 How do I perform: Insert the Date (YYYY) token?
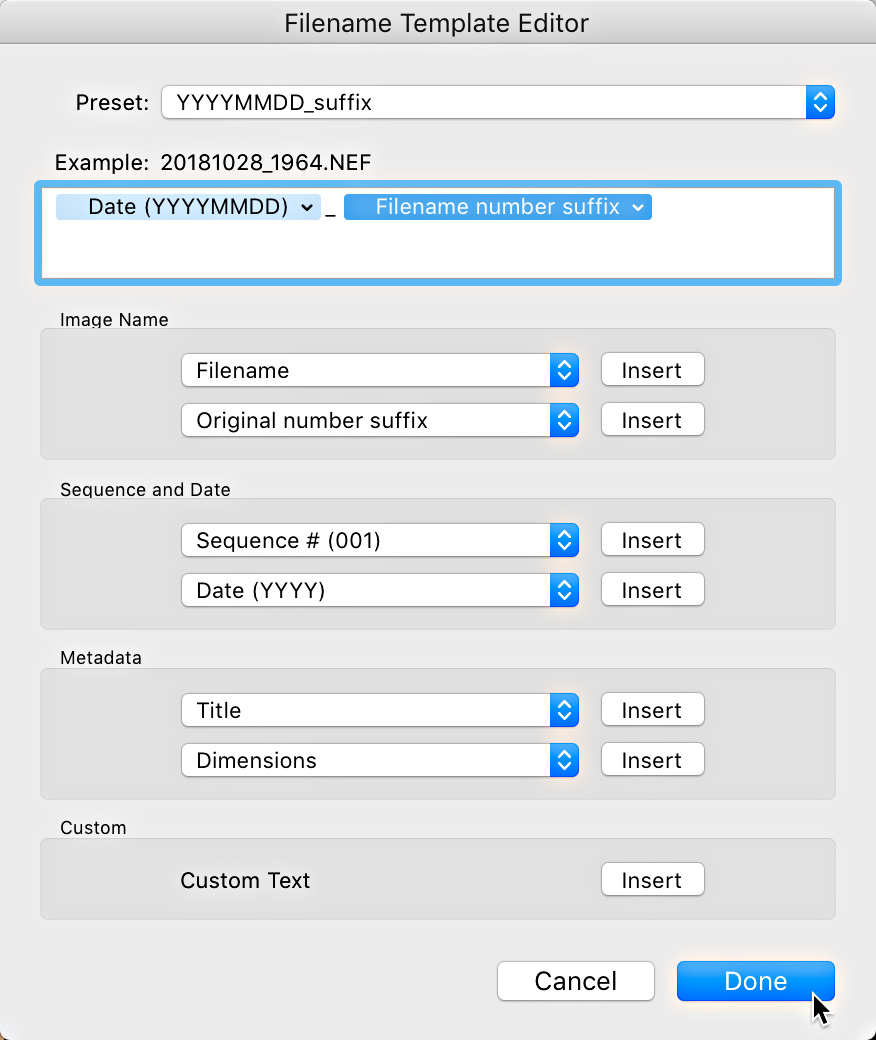[x=652, y=590]
